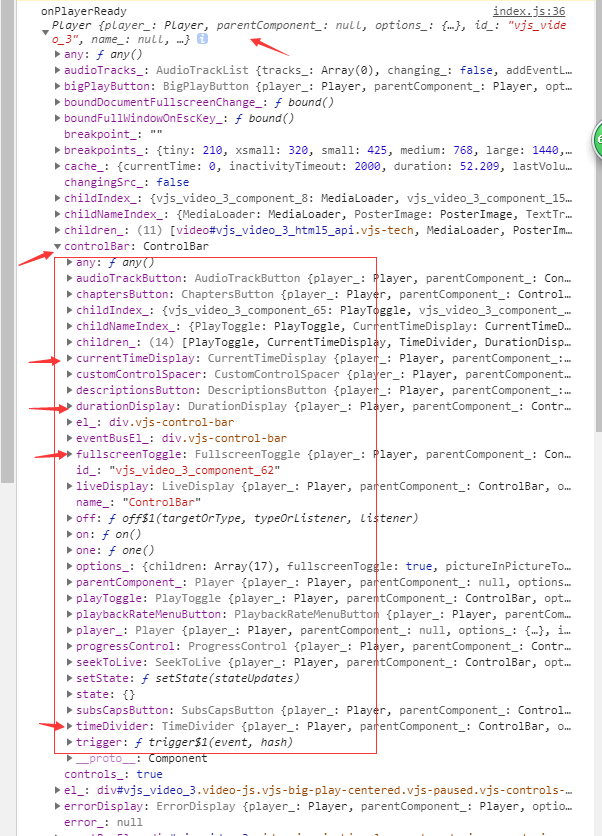Expand the bigPlayButton property
602x836 pixels.
tap(58, 86)
